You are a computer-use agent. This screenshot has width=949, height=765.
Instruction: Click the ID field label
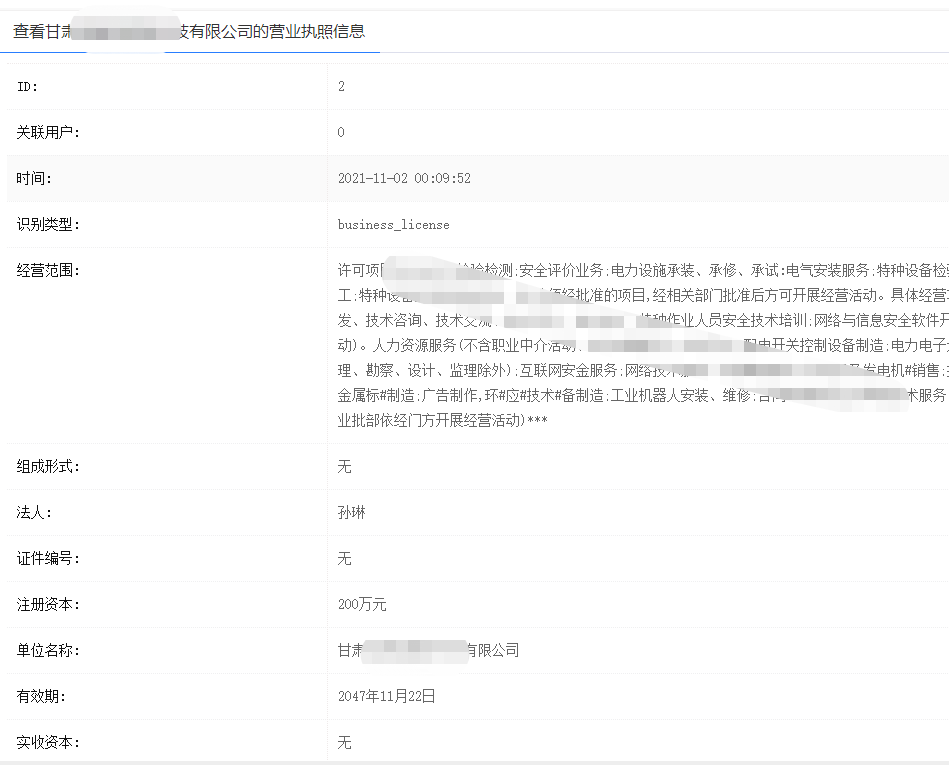(x=28, y=87)
